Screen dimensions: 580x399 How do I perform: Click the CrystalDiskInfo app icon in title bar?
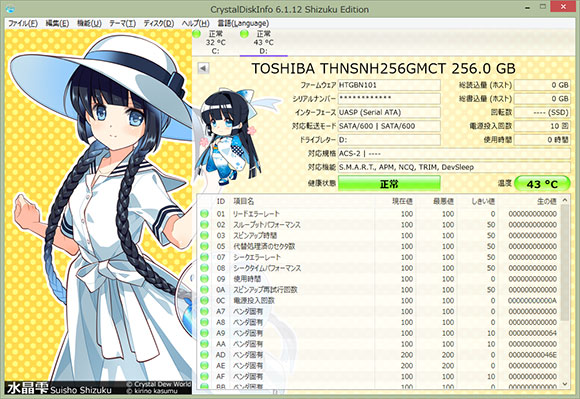pyautogui.click(x=11, y=9)
